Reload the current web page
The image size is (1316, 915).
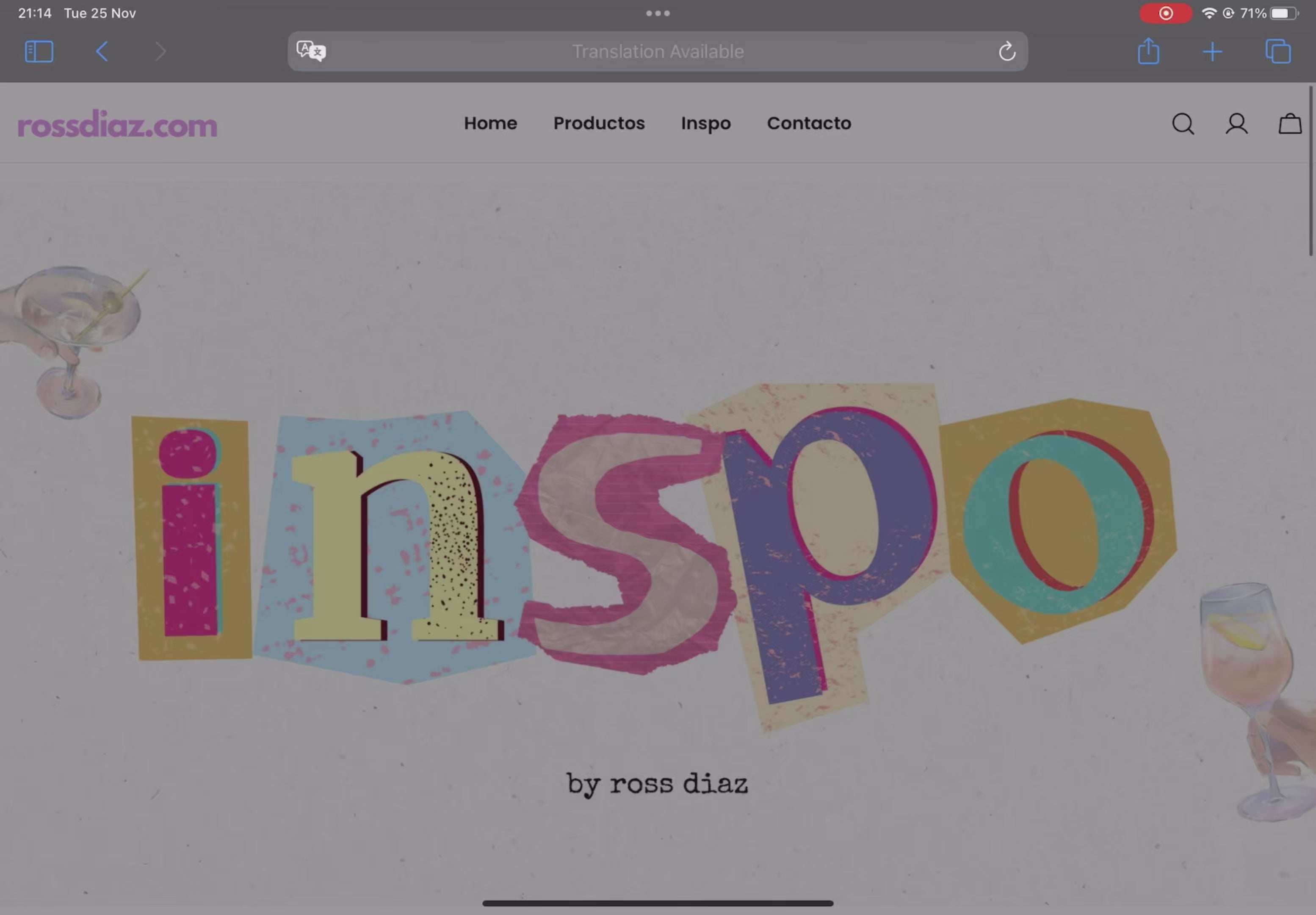pos(1006,52)
